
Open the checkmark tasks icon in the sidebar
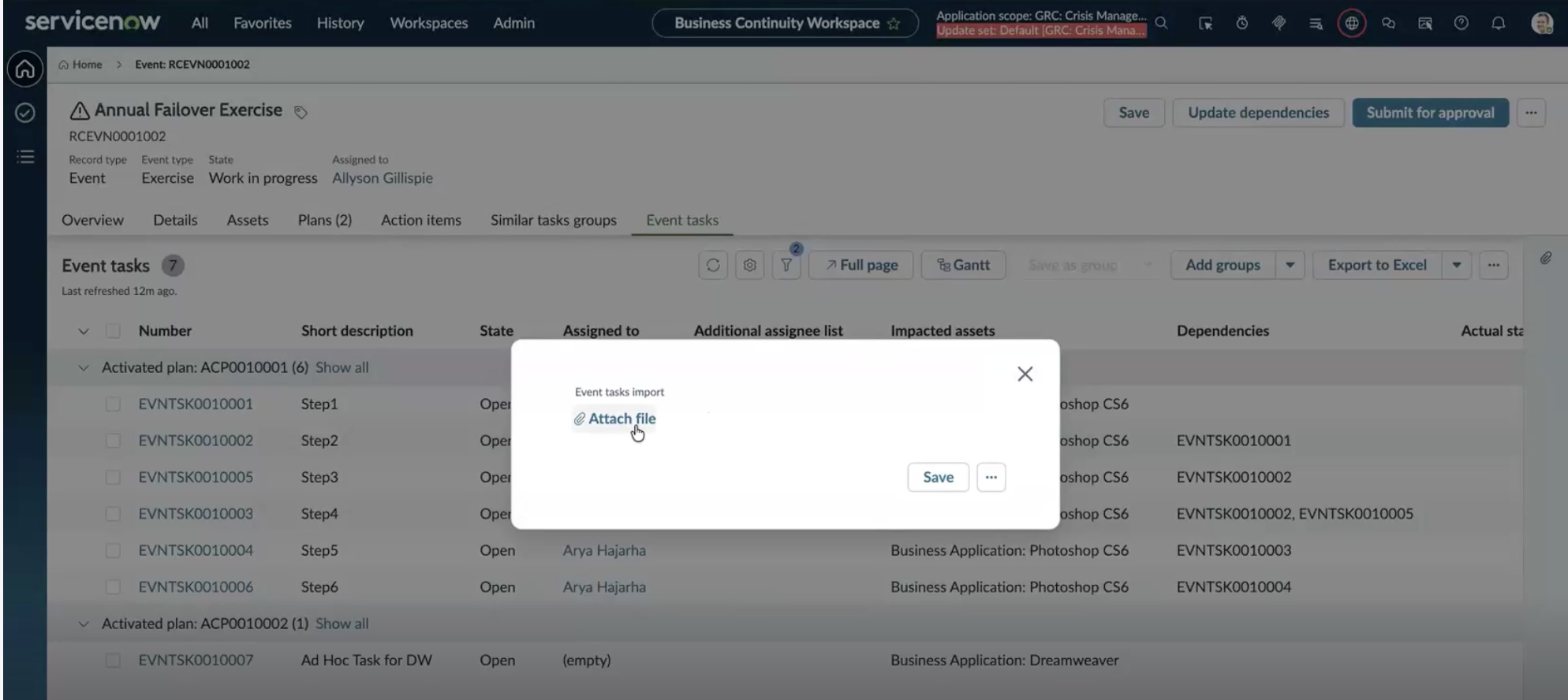click(25, 113)
